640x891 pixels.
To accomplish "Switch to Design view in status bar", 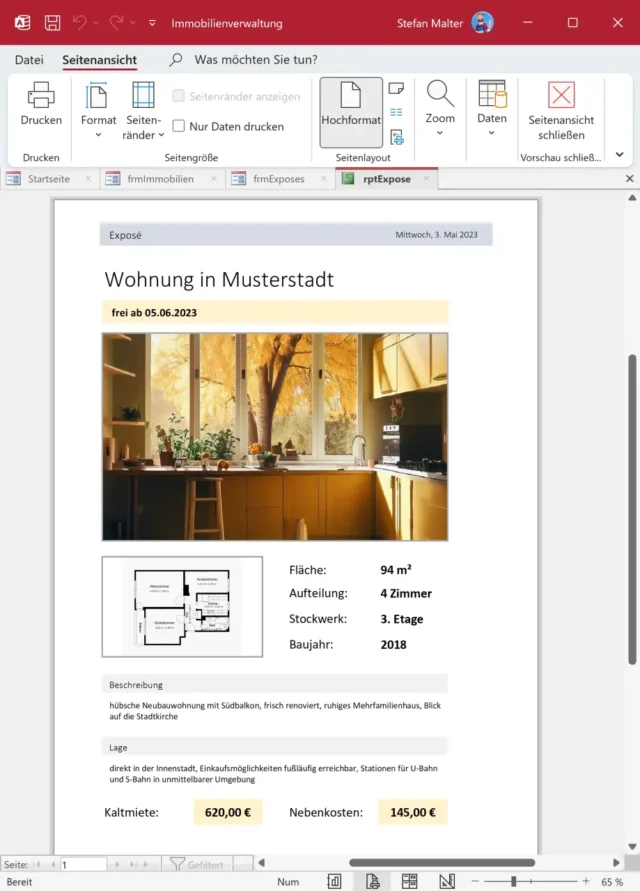I will coord(446,881).
